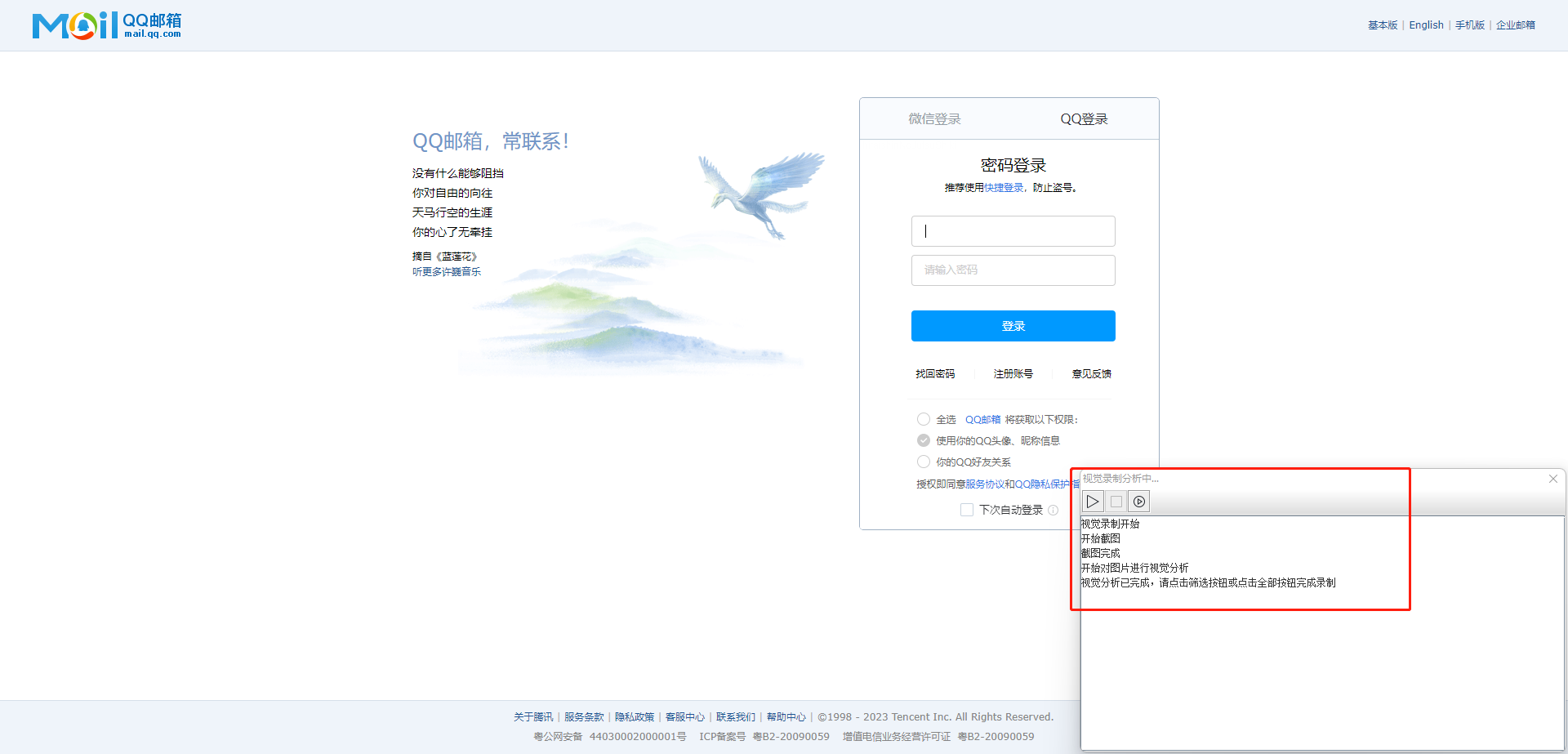The image size is (1568, 754).
Task: Enable 你的QQ好友关系 permission
Action: (924, 462)
